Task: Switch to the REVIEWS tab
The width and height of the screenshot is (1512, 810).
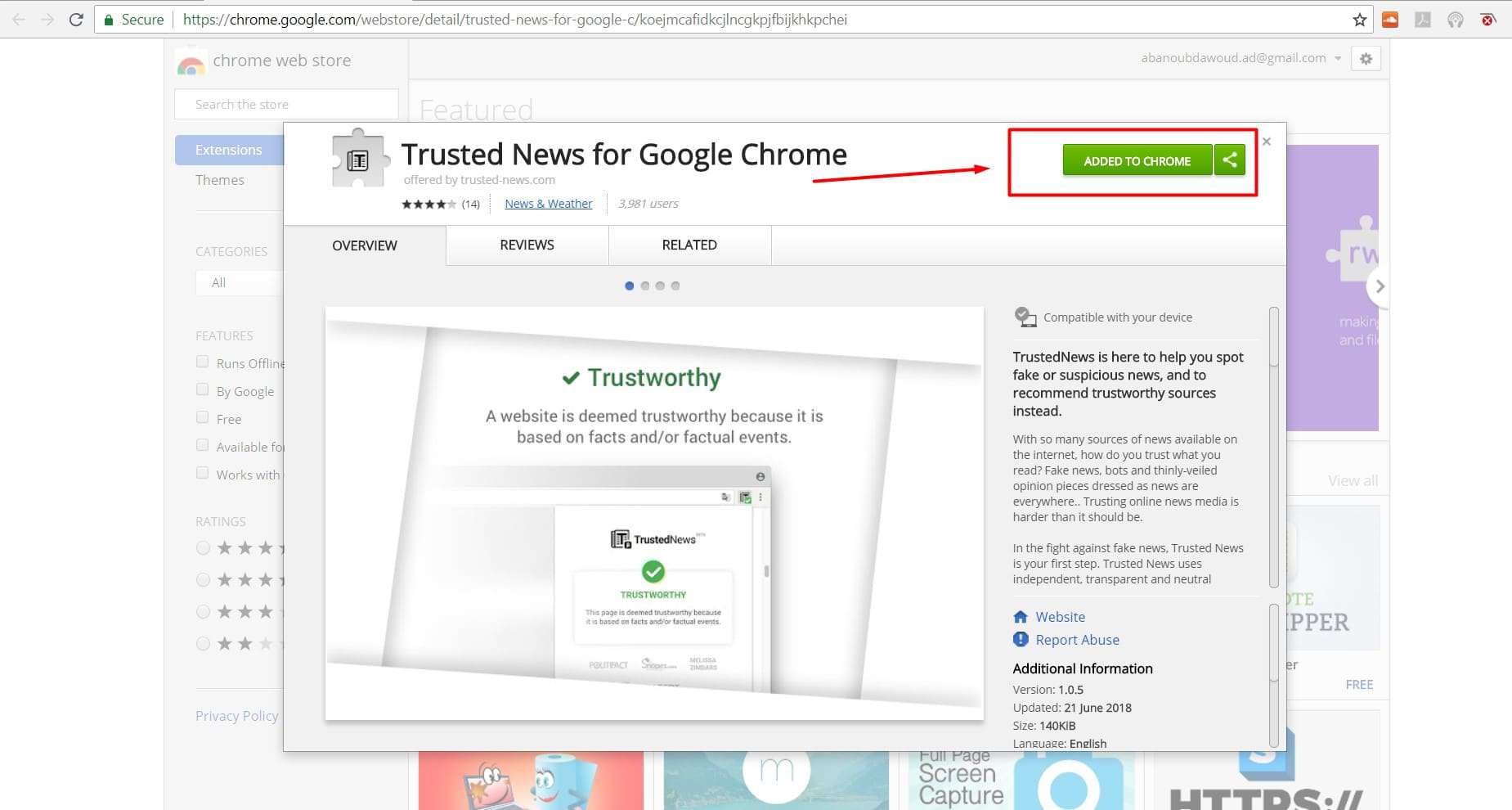Action: [x=527, y=245]
